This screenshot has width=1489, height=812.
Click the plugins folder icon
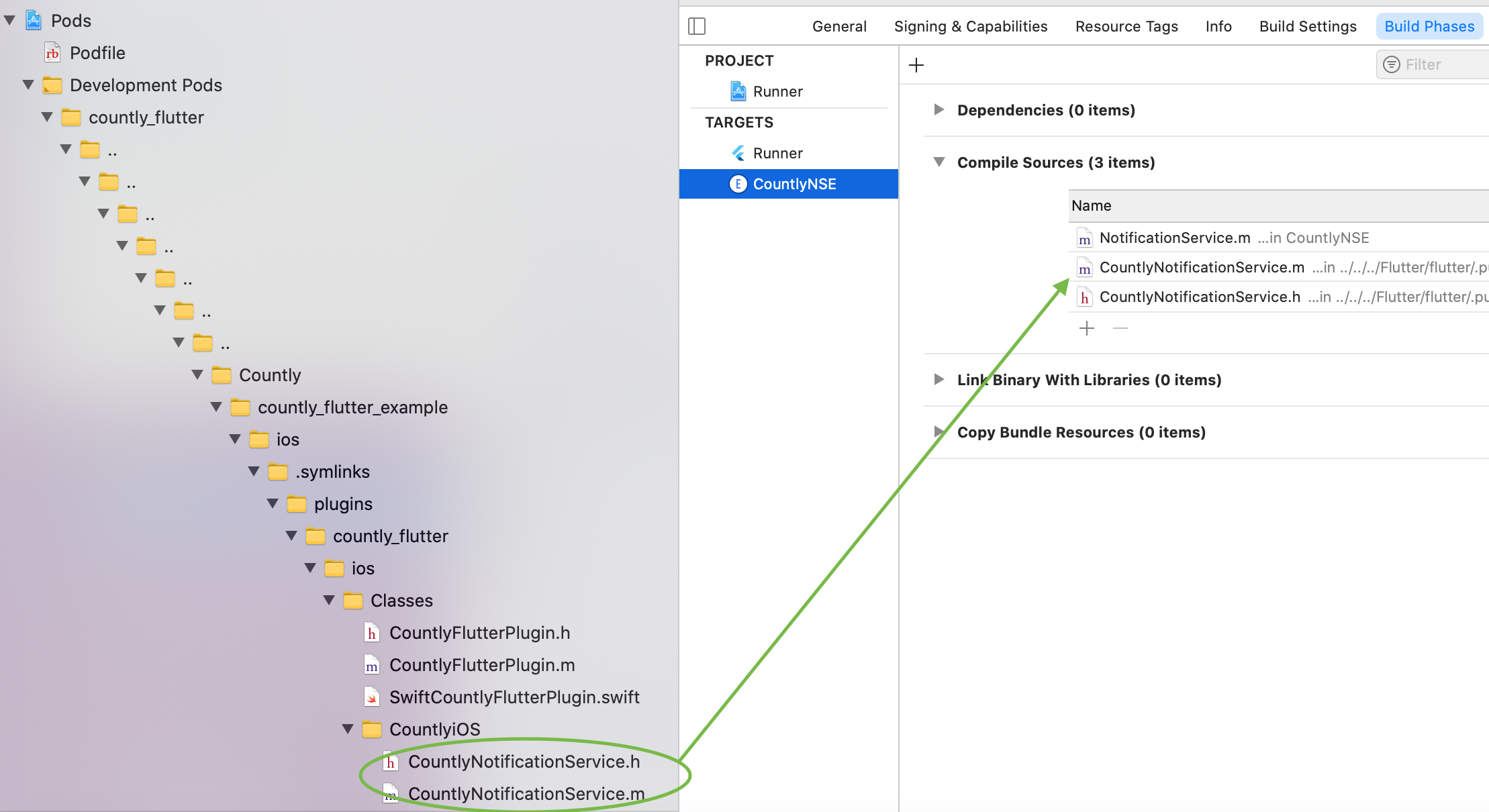[x=297, y=504]
